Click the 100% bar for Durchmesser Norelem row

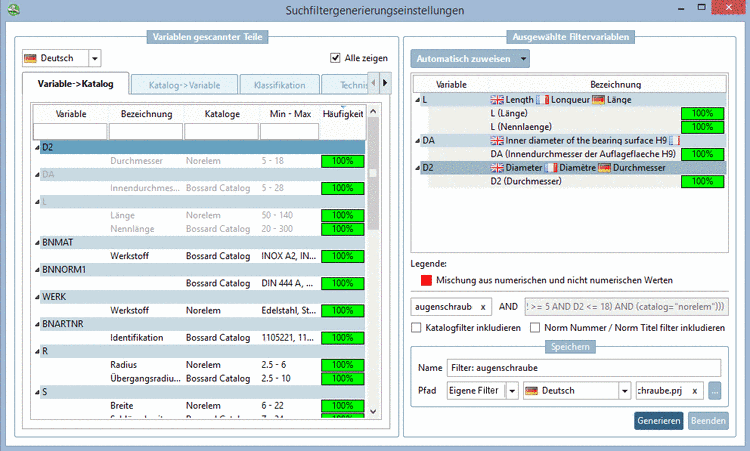pyautogui.click(x=342, y=161)
